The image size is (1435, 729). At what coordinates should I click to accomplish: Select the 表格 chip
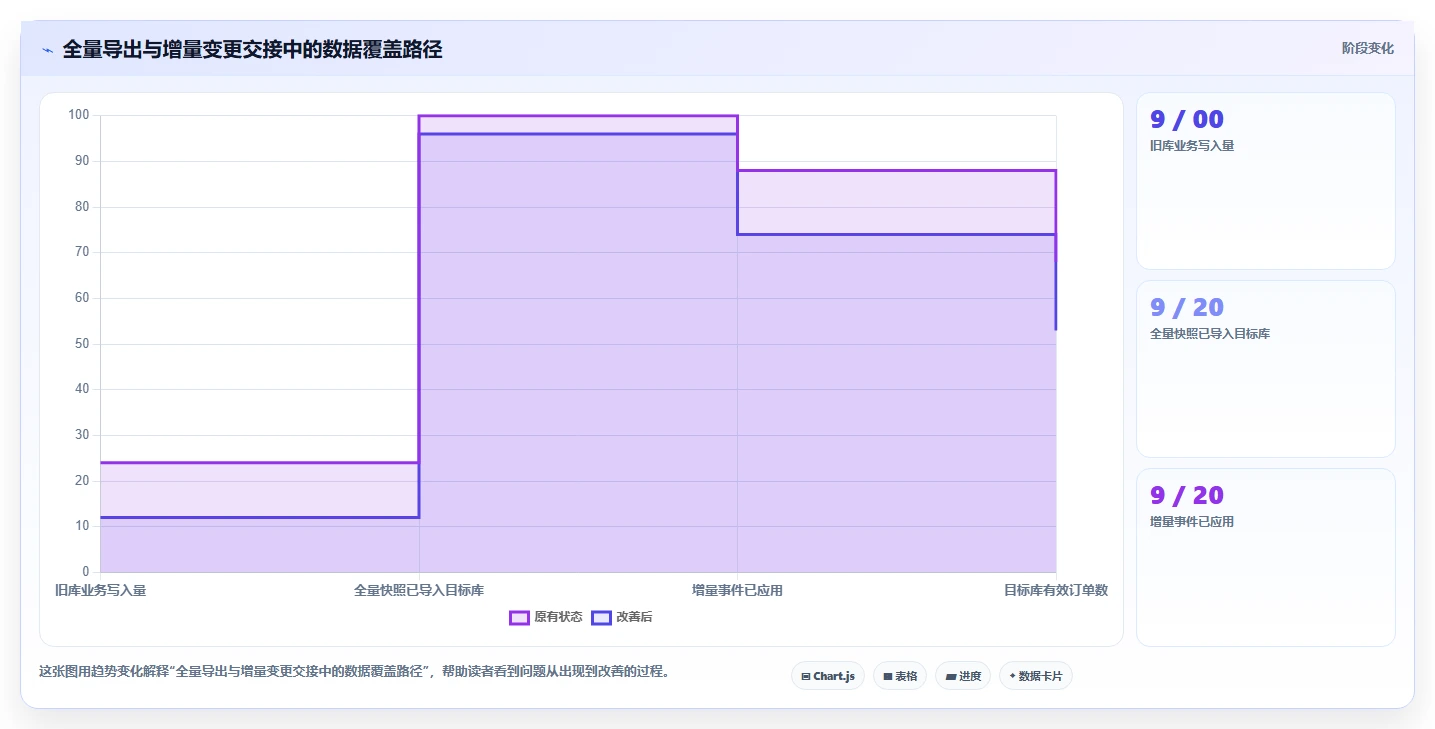900,676
